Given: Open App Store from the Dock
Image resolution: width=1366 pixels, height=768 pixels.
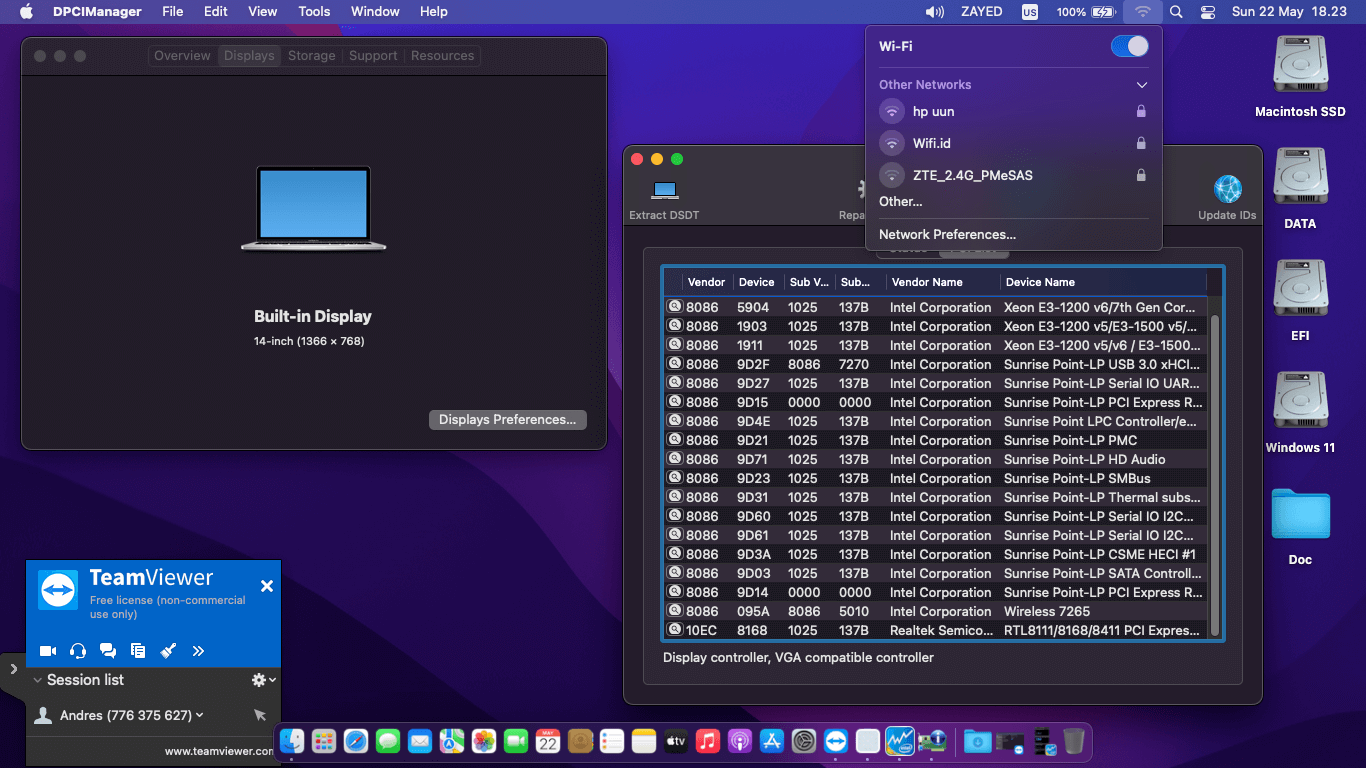Looking at the screenshot, I should [772, 741].
